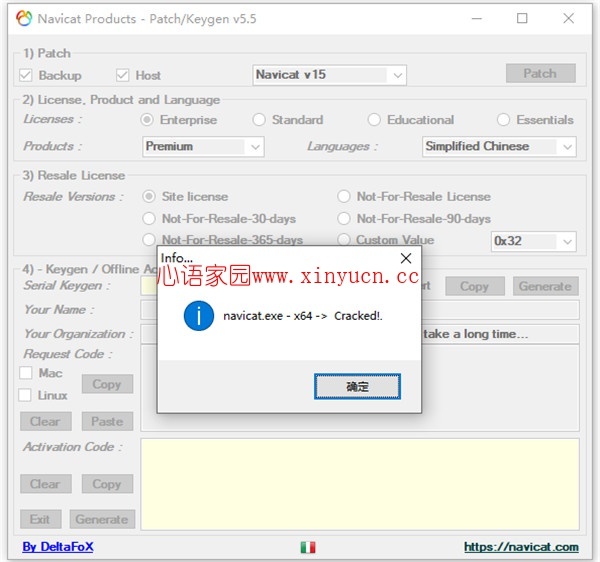
Task: Select Standard license radio button
Action: (259, 120)
